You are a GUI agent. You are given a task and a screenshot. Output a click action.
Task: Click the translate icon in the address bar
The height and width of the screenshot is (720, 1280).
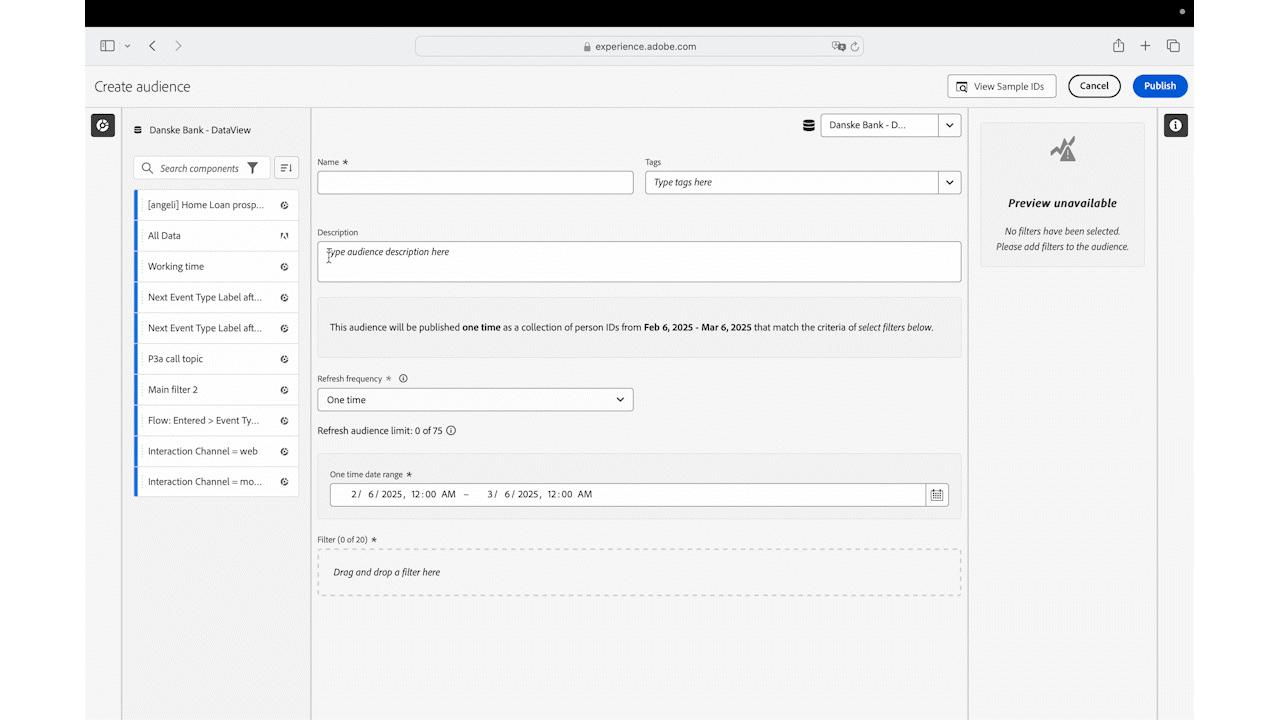pyautogui.click(x=838, y=46)
